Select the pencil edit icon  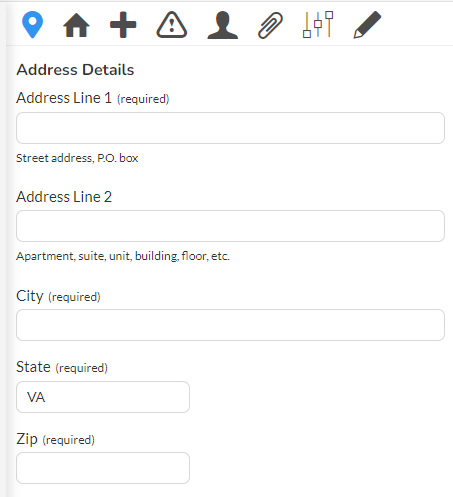(367, 25)
